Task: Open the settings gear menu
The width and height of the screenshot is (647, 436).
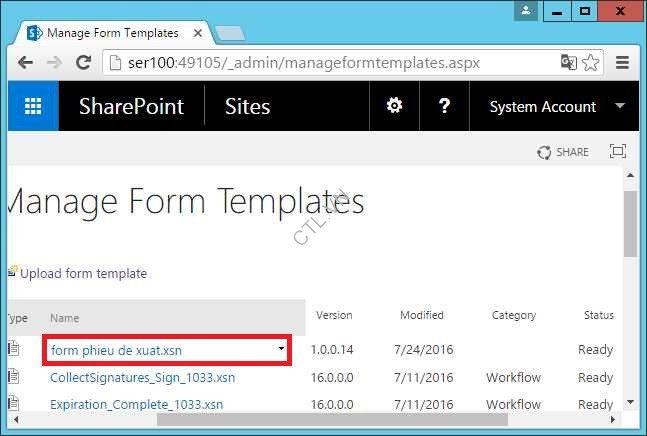Action: pyautogui.click(x=395, y=107)
